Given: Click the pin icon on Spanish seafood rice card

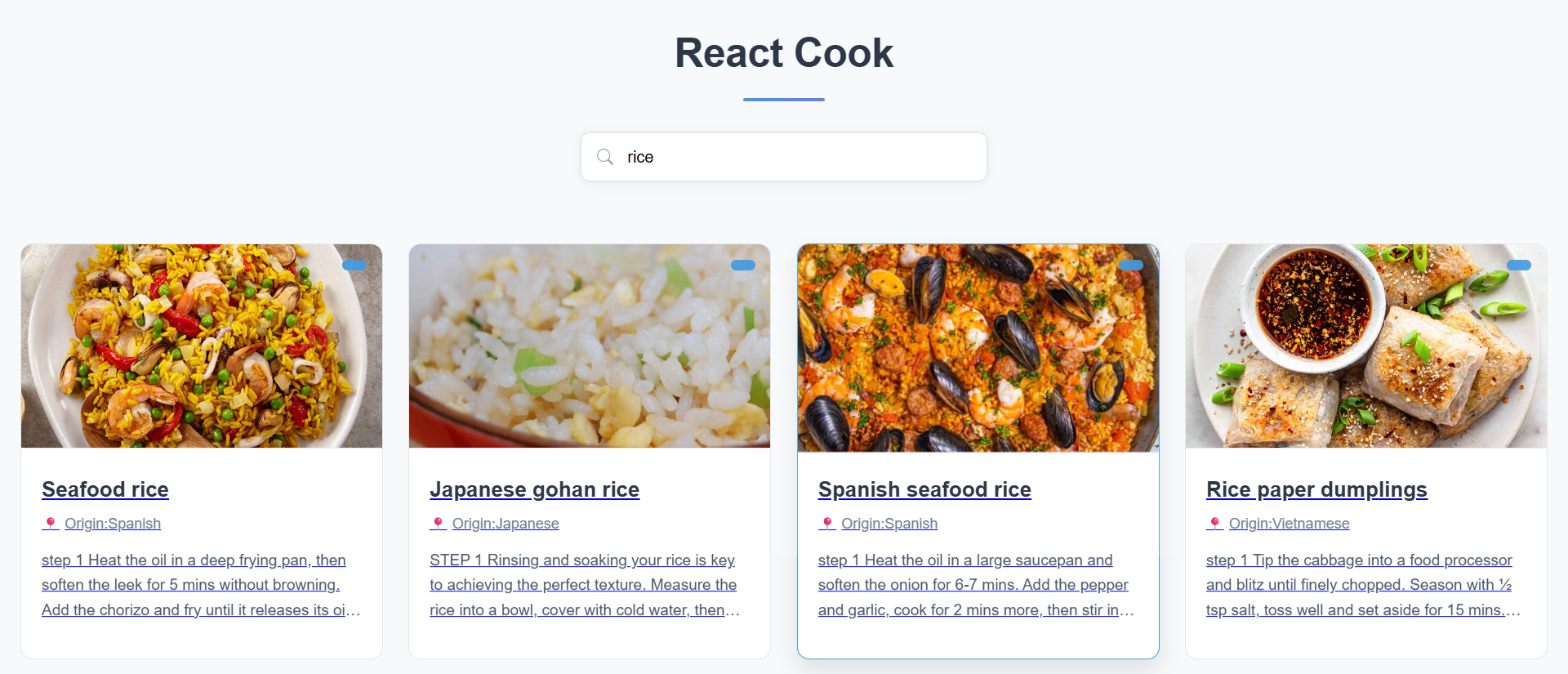Looking at the screenshot, I should [827, 524].
